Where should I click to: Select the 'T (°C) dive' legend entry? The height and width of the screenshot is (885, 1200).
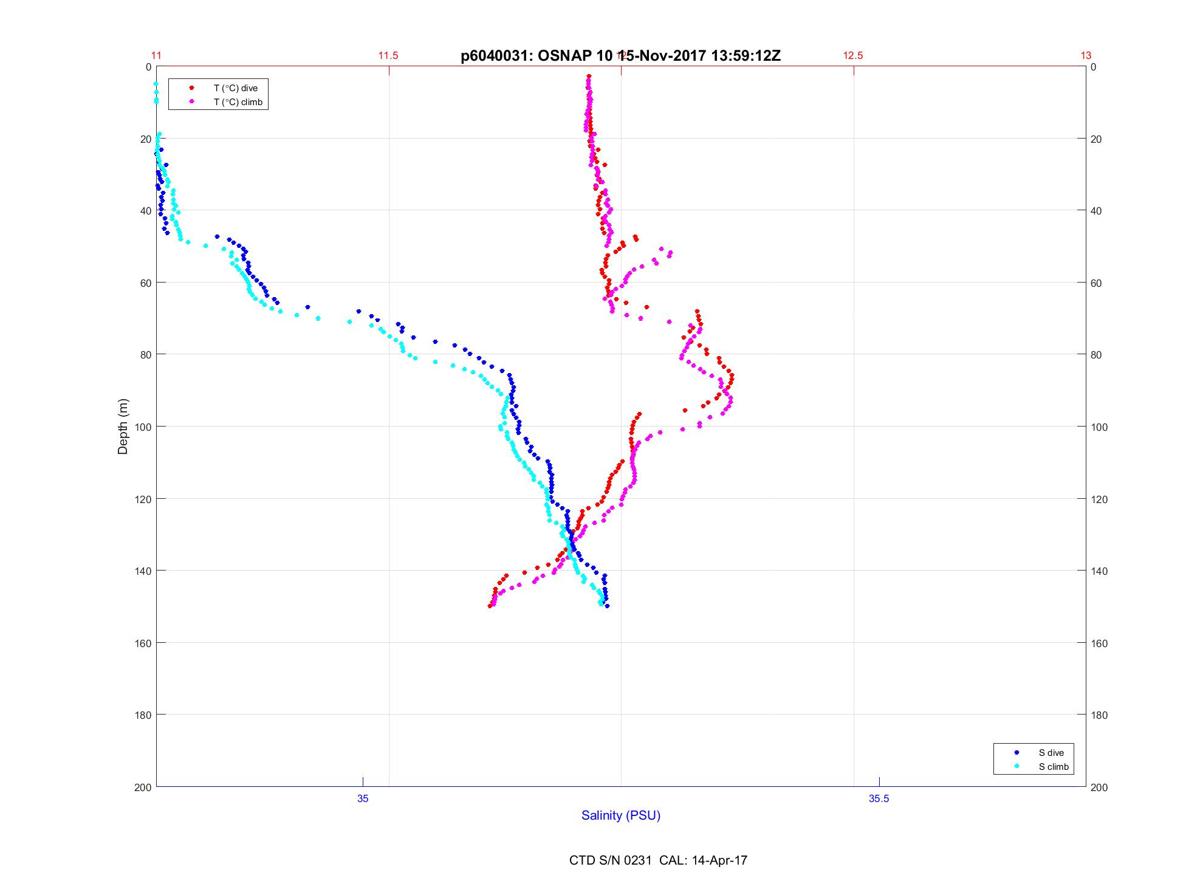235,88
